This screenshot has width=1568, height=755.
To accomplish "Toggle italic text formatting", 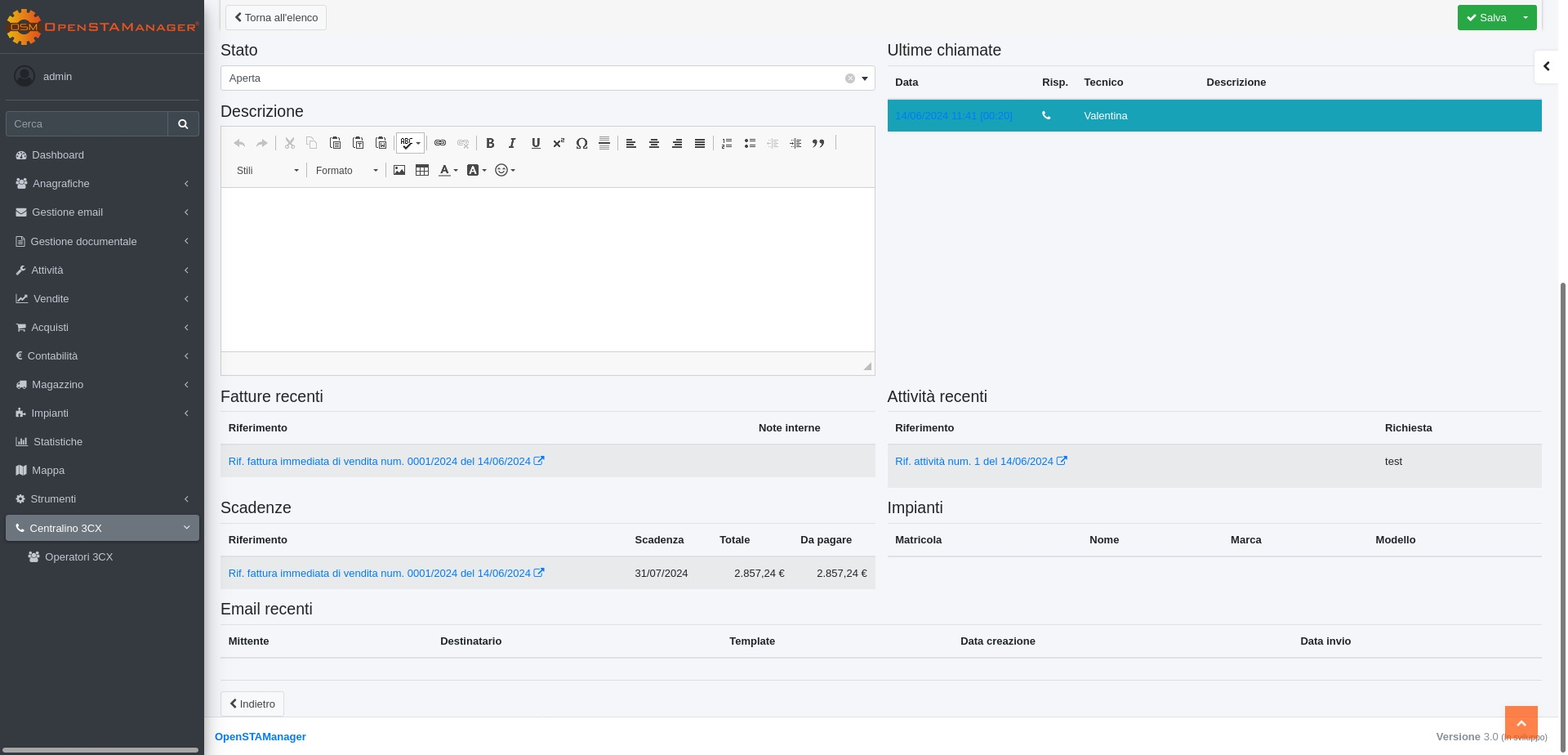I will (512, 143).
